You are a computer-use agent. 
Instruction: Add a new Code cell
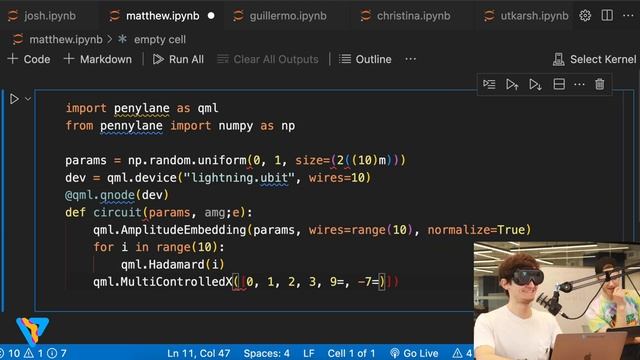click(29, 59)
